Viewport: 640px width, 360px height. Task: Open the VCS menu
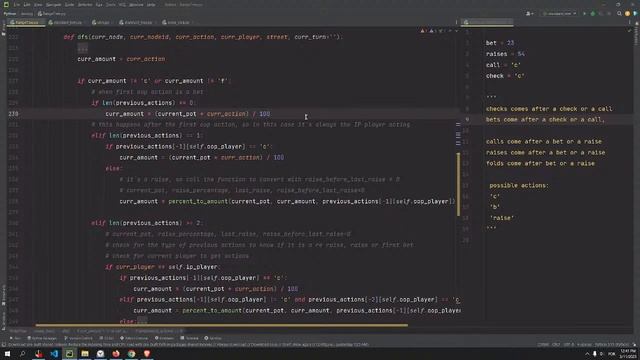coord(122,4)
